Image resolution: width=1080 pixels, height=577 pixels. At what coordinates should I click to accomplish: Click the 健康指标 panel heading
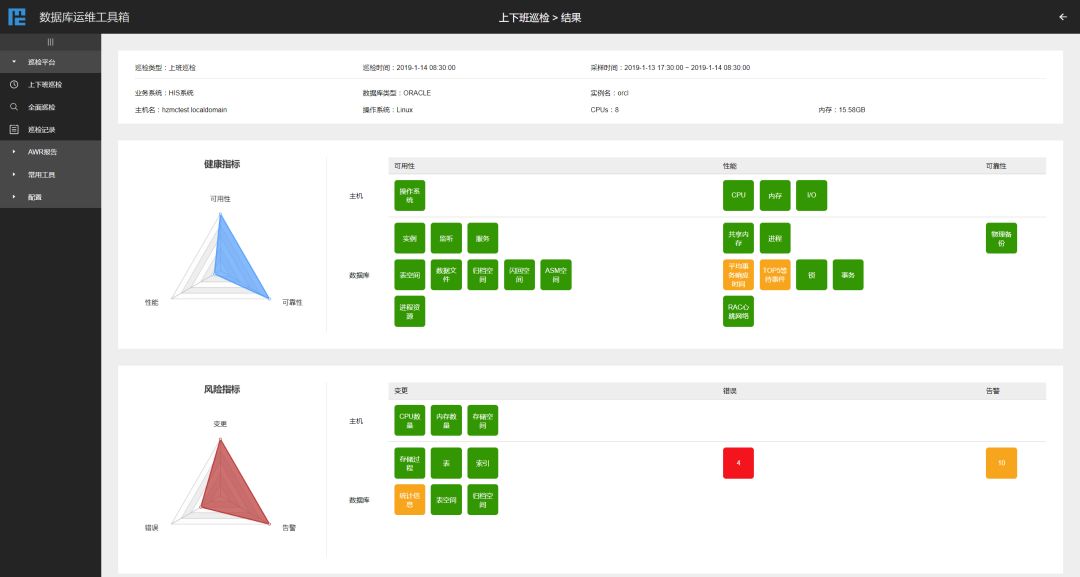pyautogui.click(x=222, y=164)
